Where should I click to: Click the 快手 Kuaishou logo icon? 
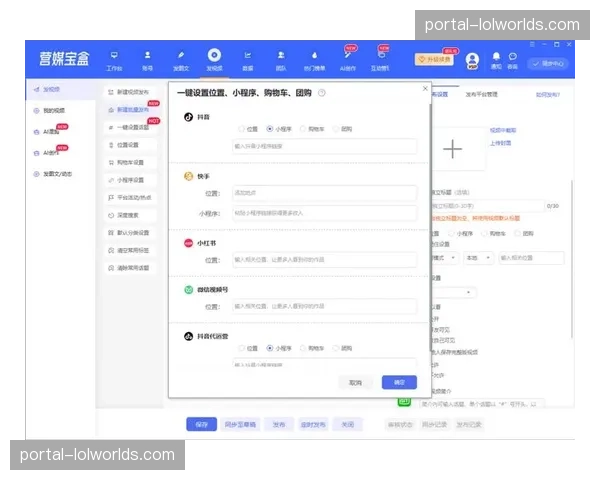[188, 176]
